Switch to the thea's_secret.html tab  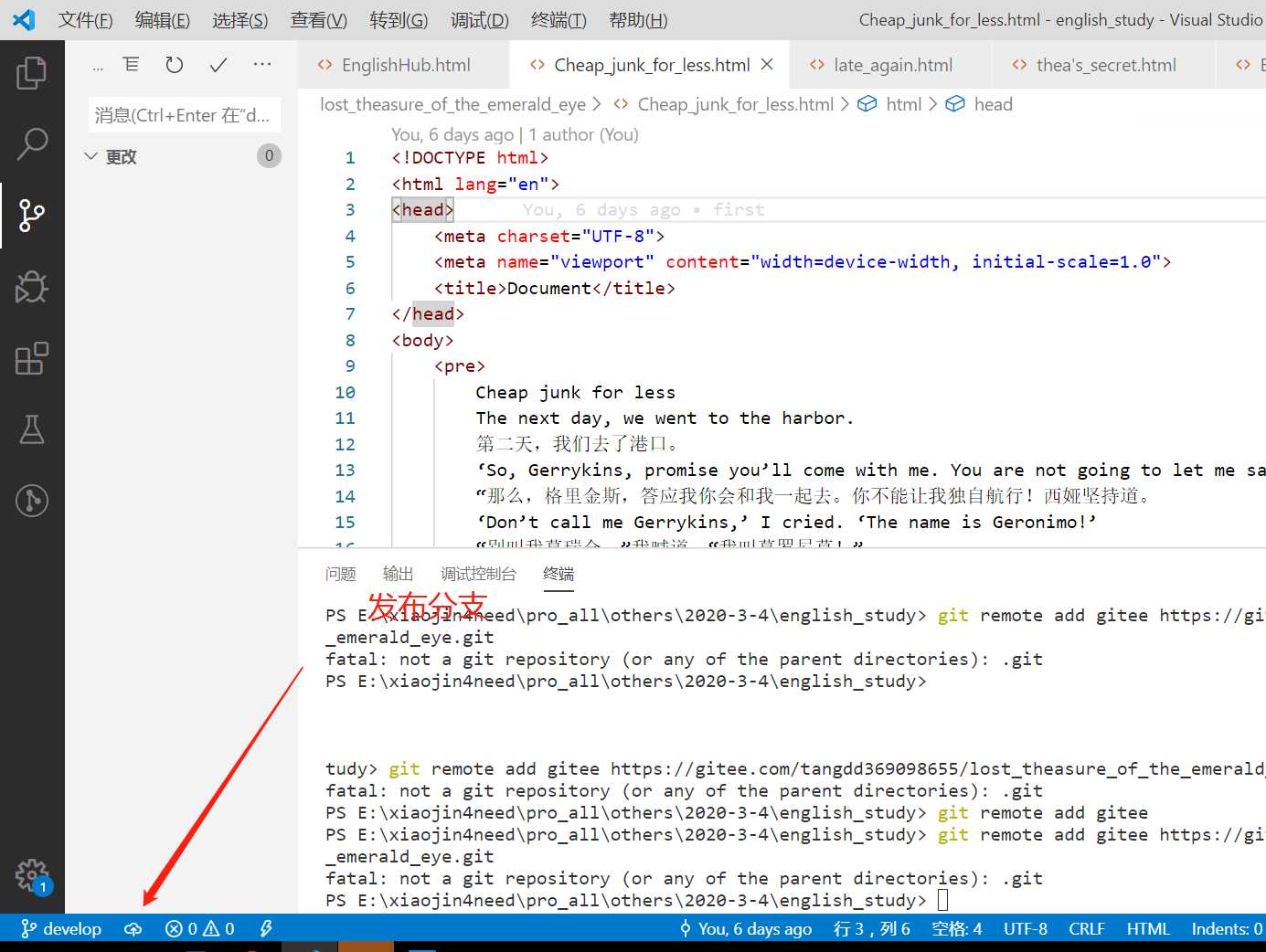coord(1104,64)
